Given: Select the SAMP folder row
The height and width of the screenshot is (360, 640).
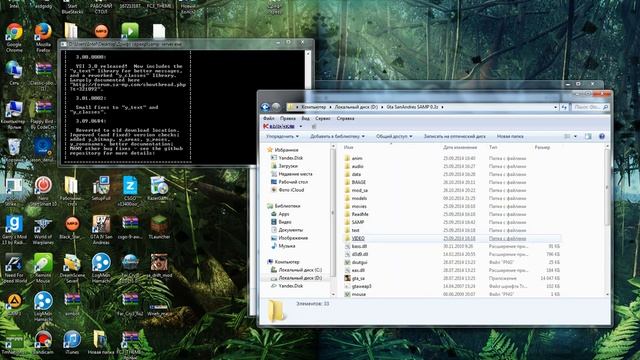Looking at the screenshot, I should point(452,222).
